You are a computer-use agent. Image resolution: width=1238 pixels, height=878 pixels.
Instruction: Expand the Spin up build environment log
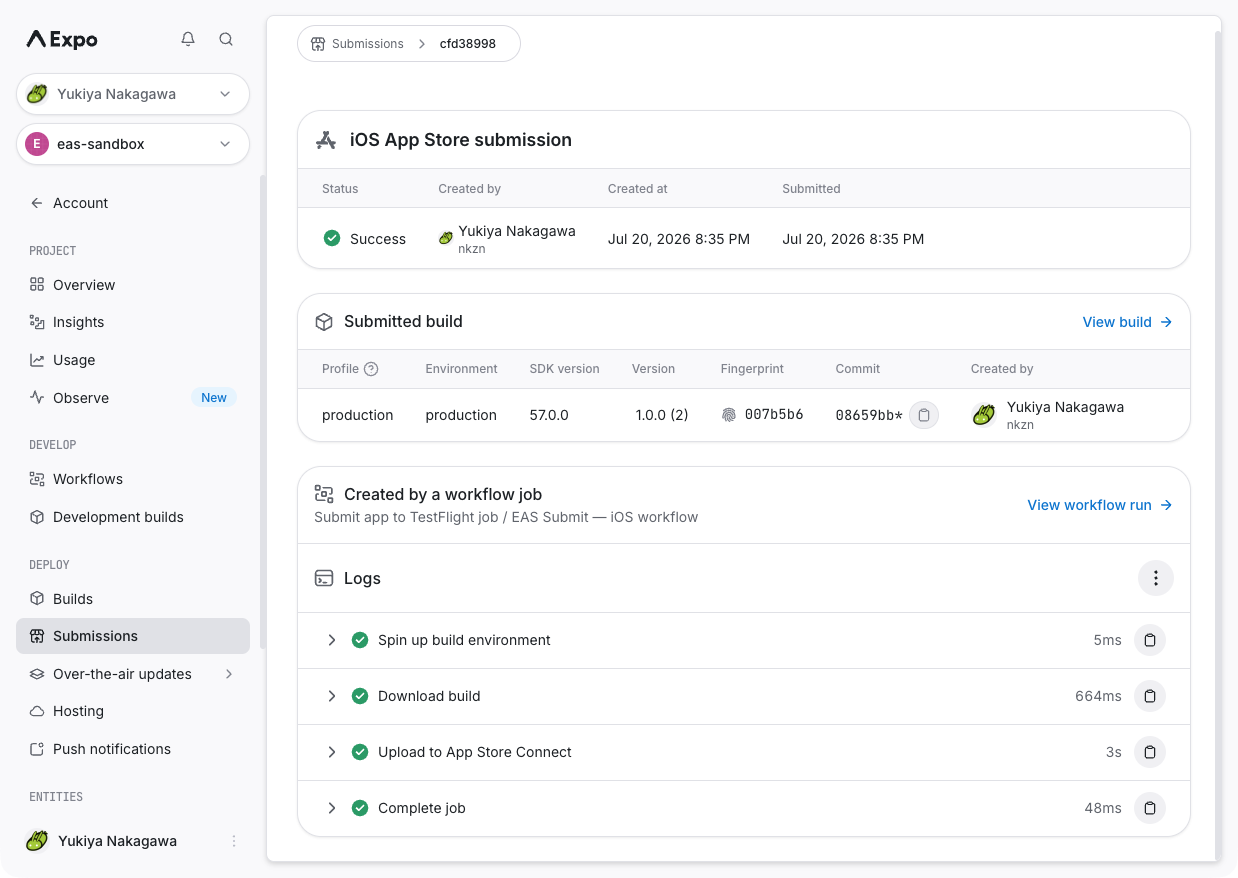tap(332, 640)
